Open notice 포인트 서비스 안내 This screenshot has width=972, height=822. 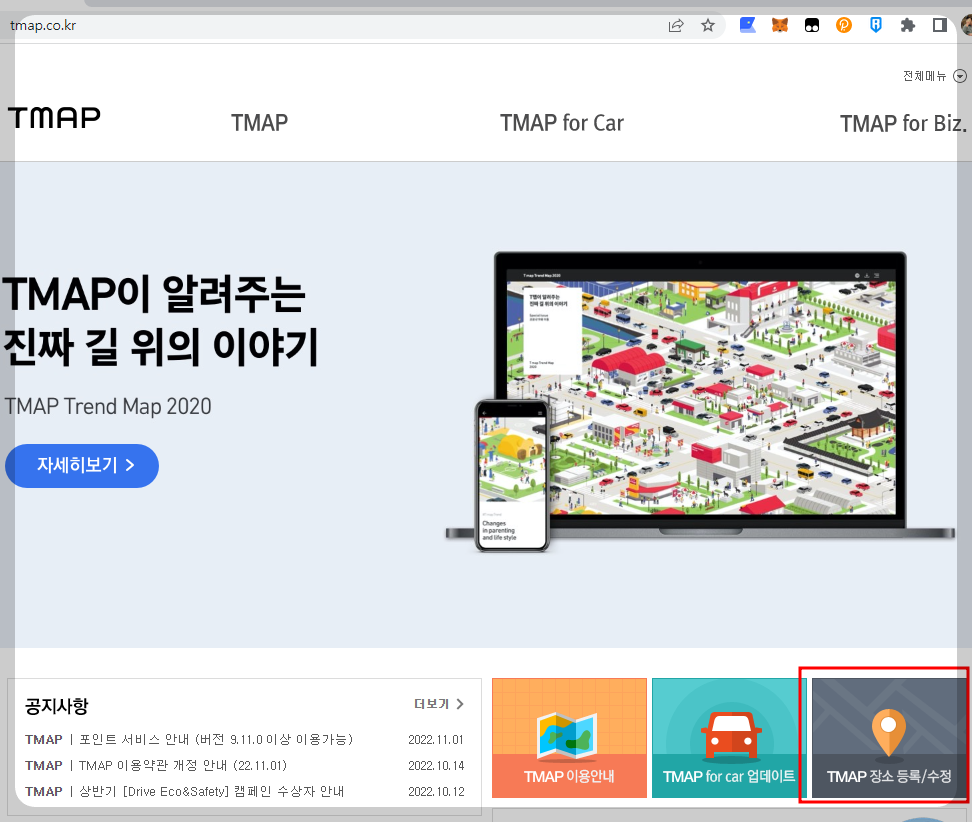pyautogui.click(x=216, y=740)
